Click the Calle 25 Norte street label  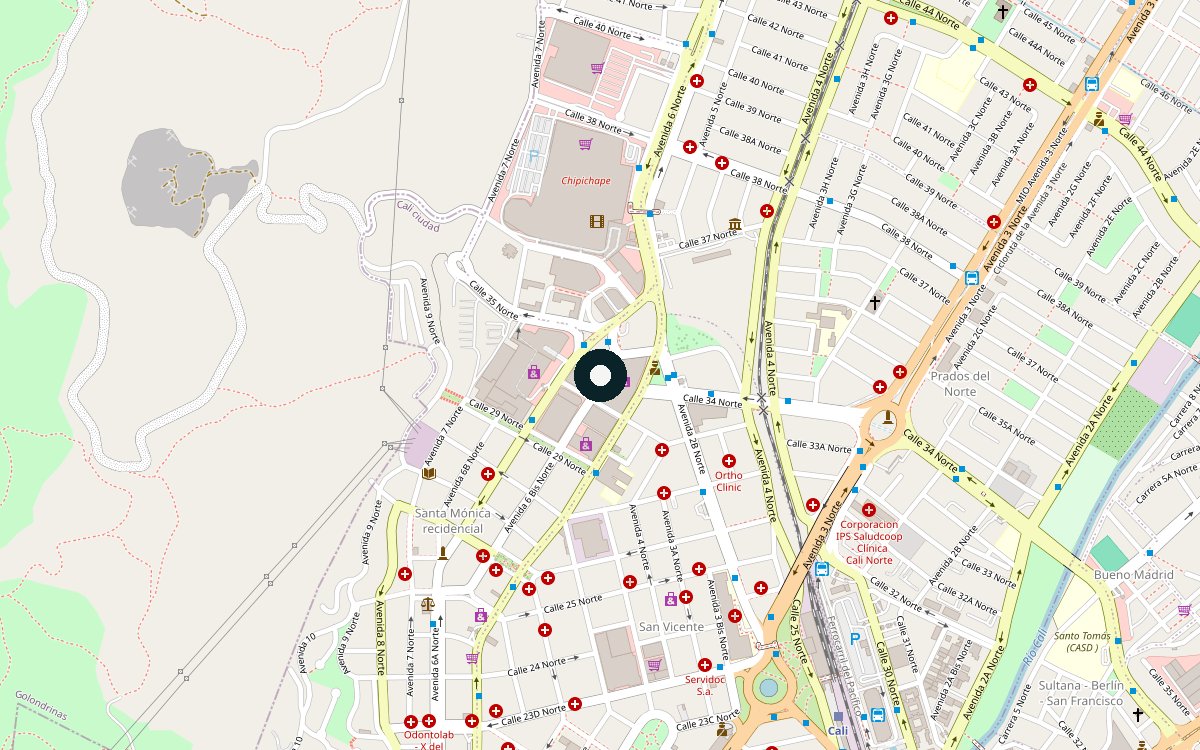click(x=573, y=603)
